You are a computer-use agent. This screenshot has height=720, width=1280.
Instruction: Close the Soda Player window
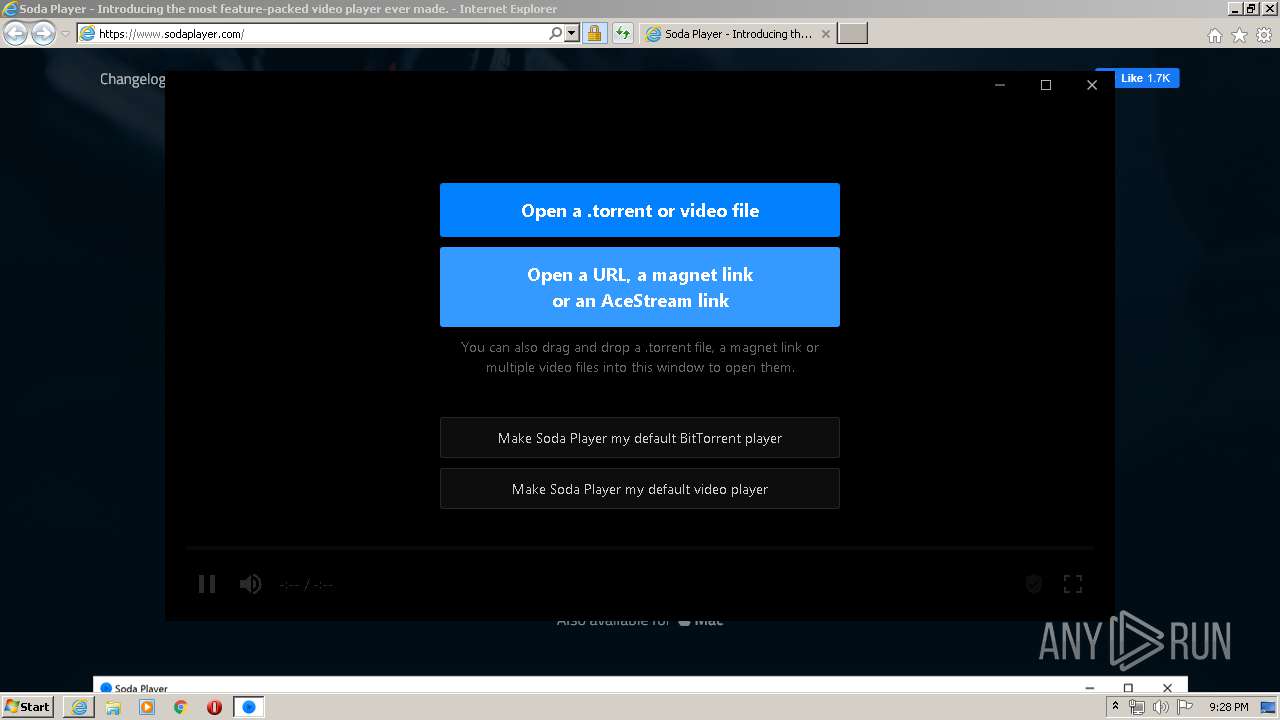point(1092,85)
